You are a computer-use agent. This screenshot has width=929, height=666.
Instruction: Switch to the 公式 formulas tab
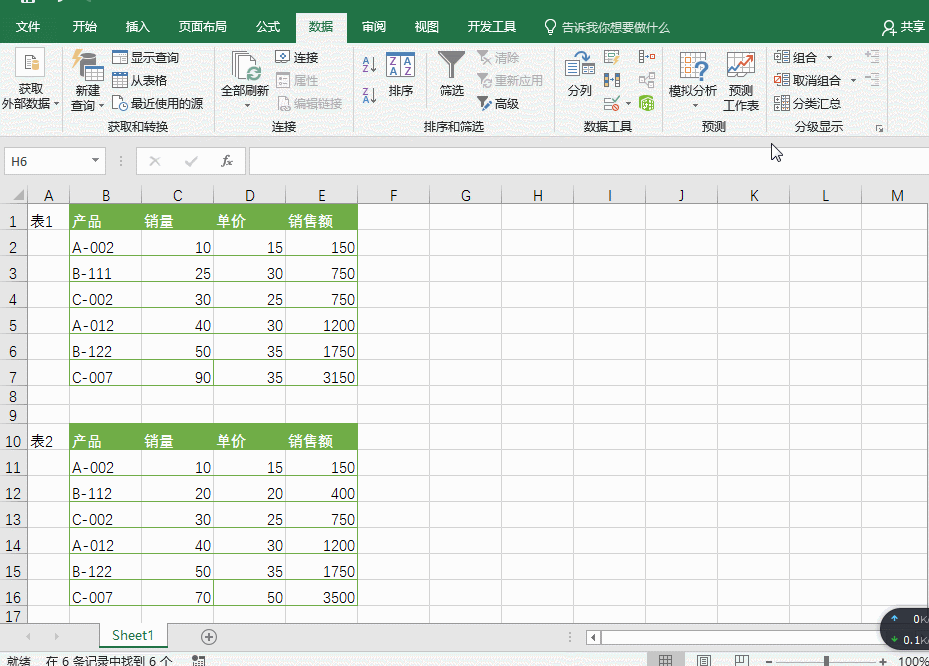point(268,27)
